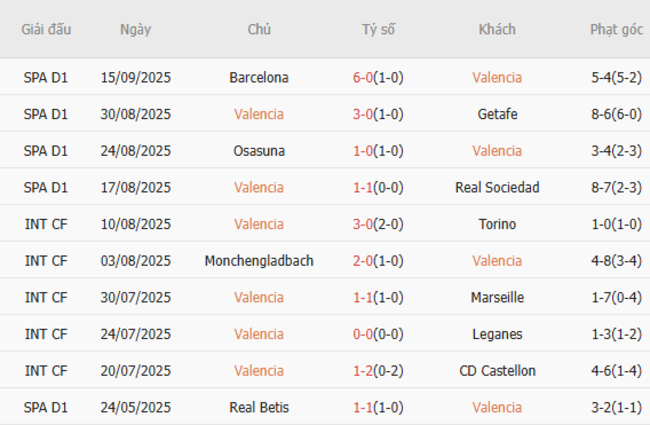The image size is (650, 425).
Task: Select the Osasuna home team
Action: click(259, 151)
